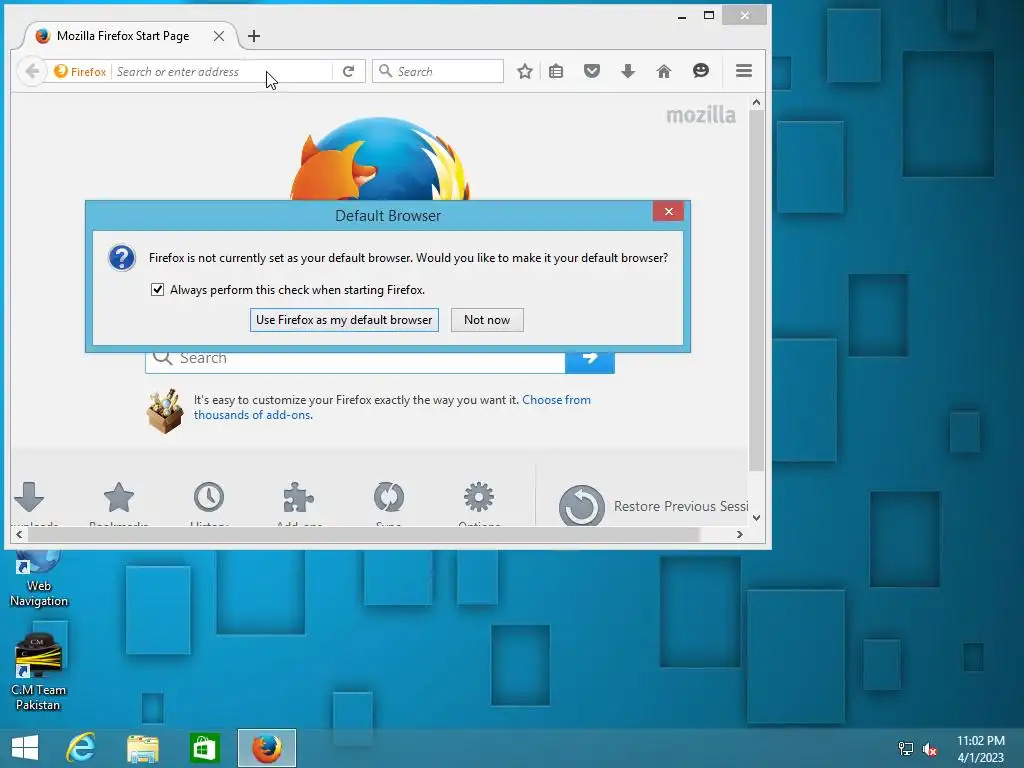Open Windows Store from taskbar
Screen dimensions: 1024x768
pos(204,748)
